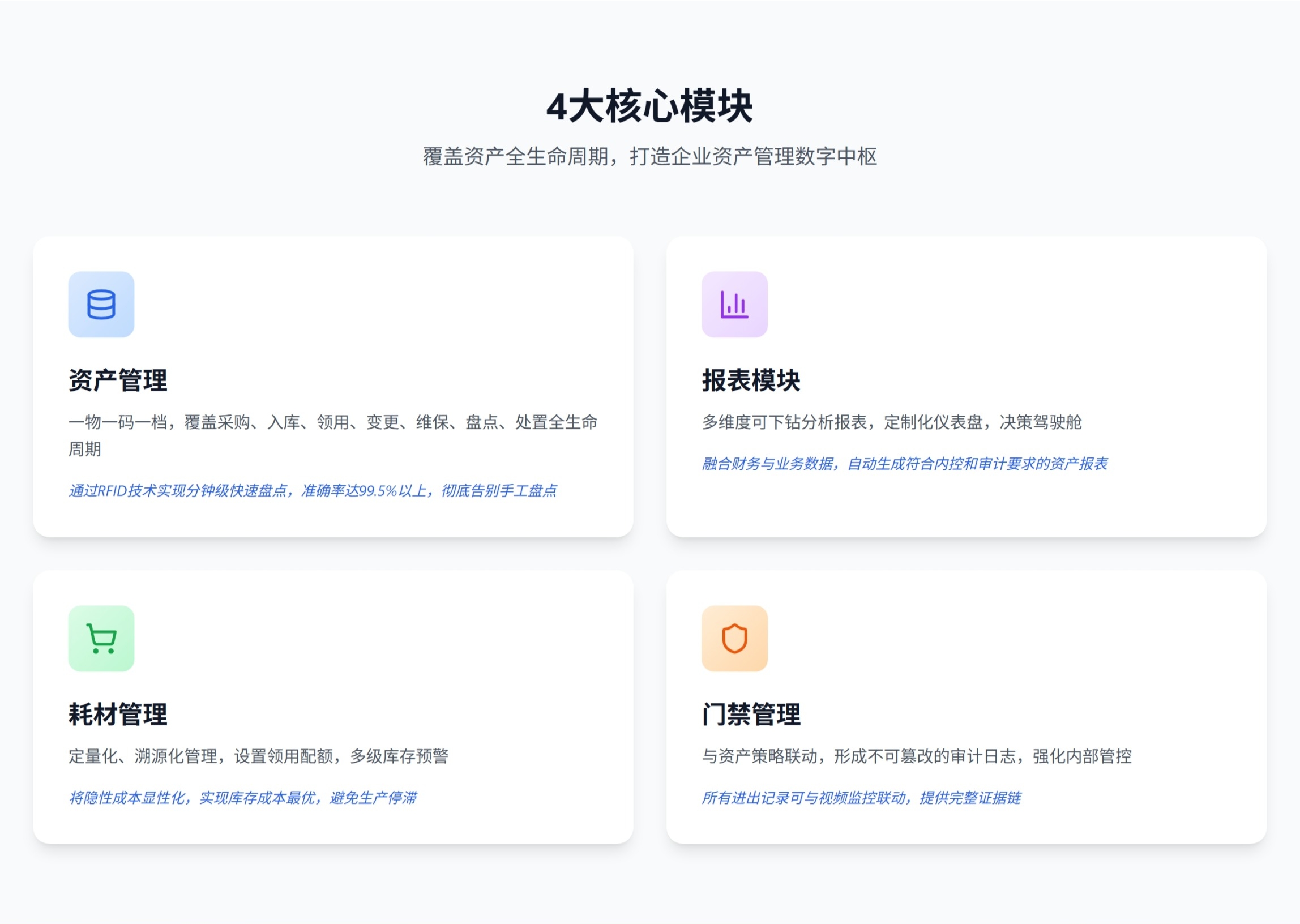Select the 耗材管理 heading
This screenshot has height=924, width=1300.
(118, 714)
